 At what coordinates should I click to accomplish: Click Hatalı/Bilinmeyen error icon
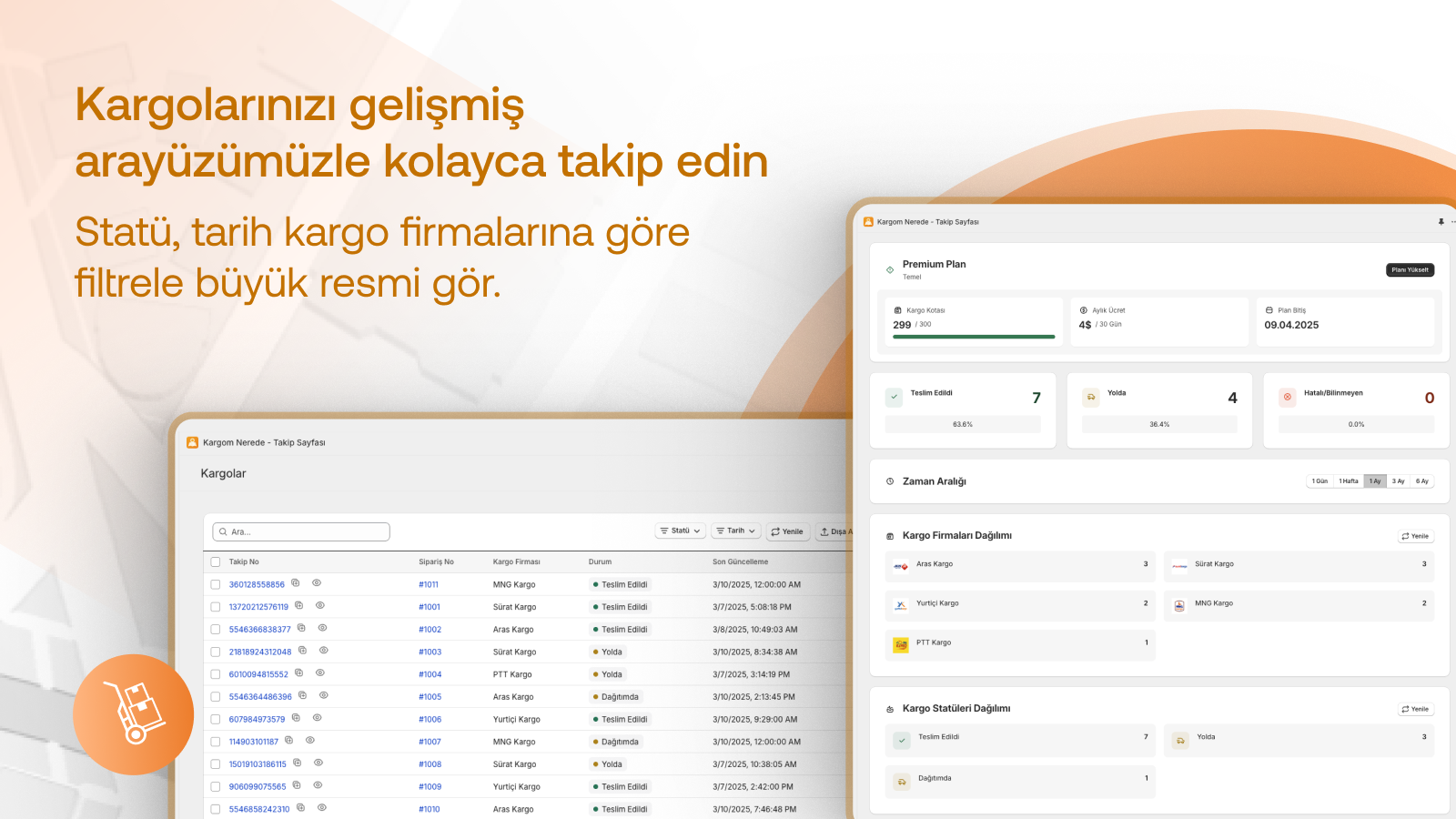click(1288, 397)
